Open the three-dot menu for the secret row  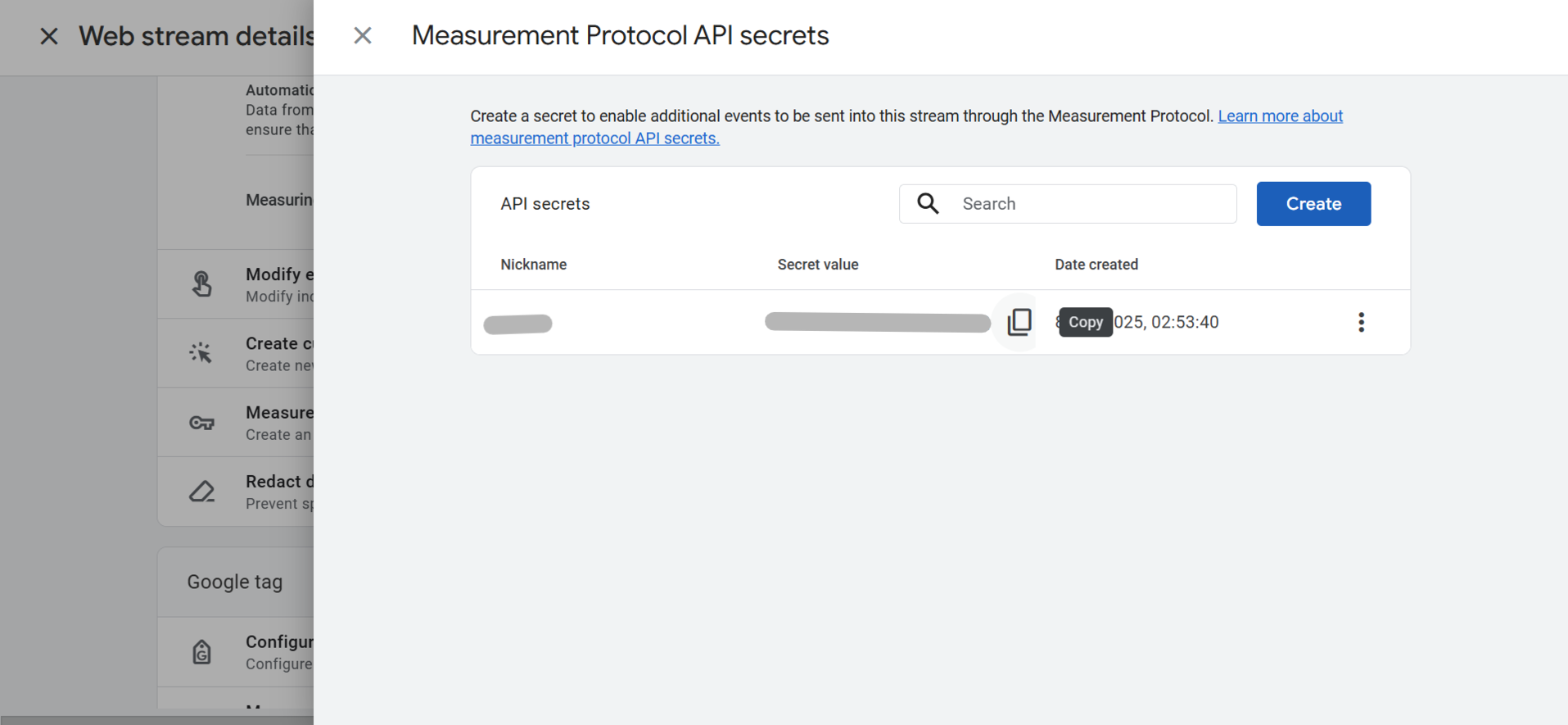[x=1361, y=322]
